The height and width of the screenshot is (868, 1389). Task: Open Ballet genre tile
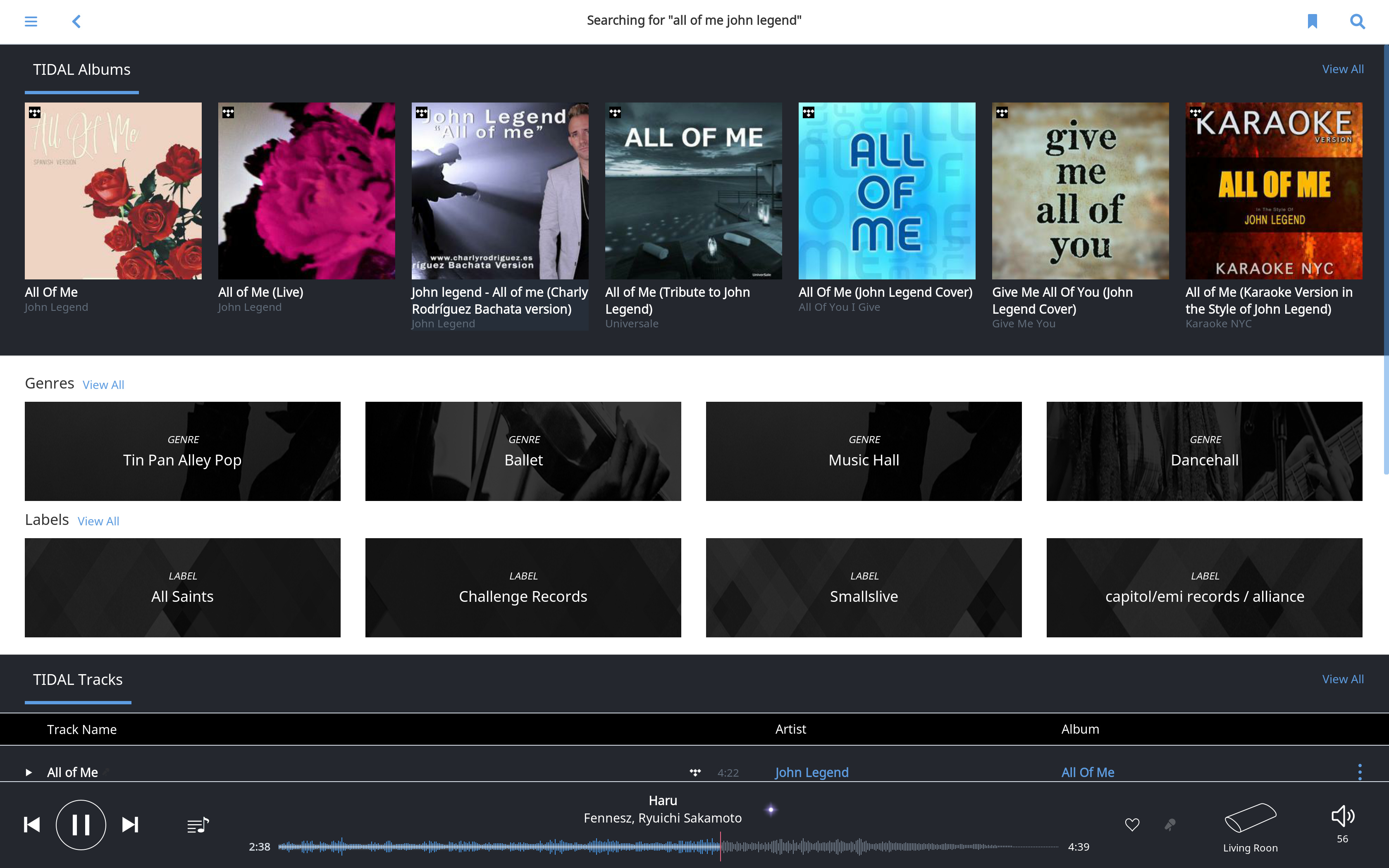pos(523,451)
